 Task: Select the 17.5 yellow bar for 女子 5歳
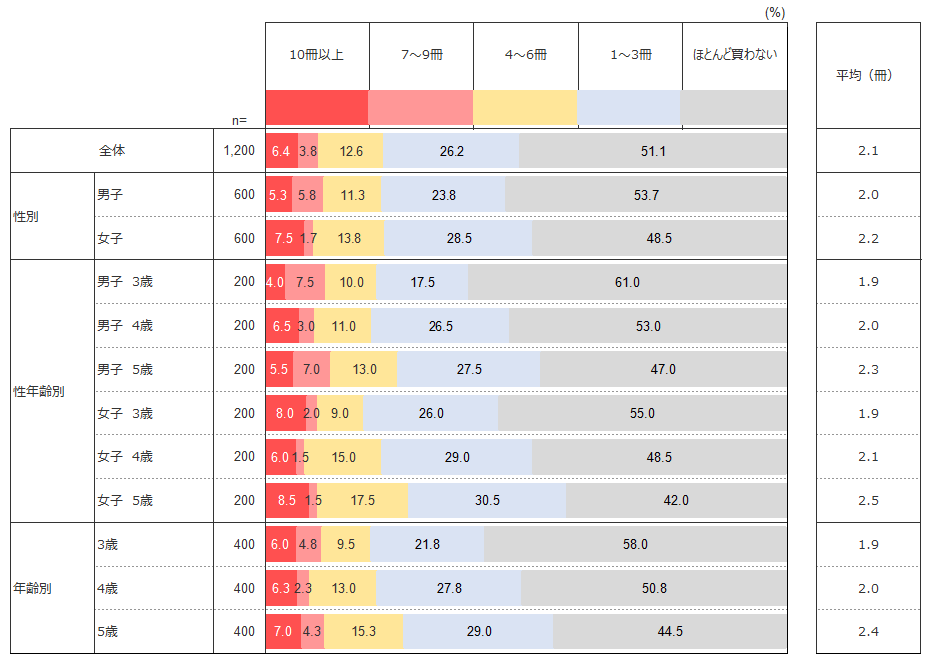[362, 500]
